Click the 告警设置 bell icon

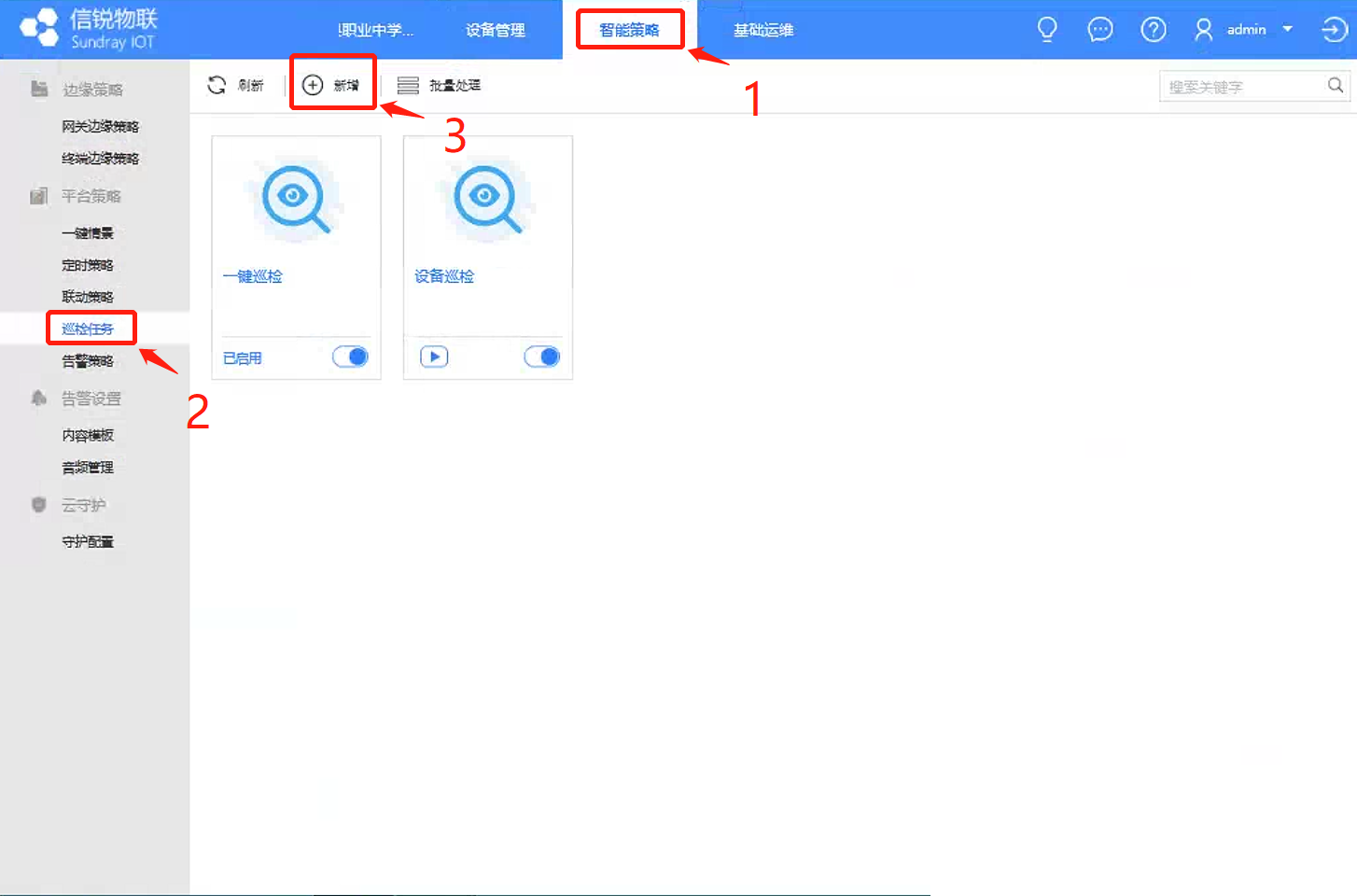point(38,398)
